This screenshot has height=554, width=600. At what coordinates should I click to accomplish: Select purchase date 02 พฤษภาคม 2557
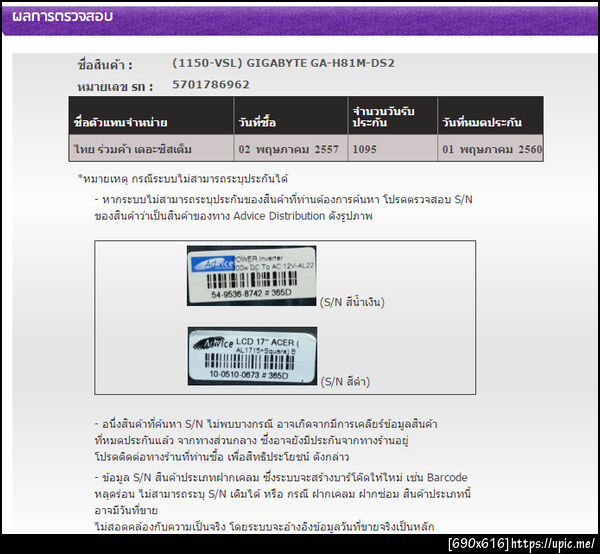[289, 149]
